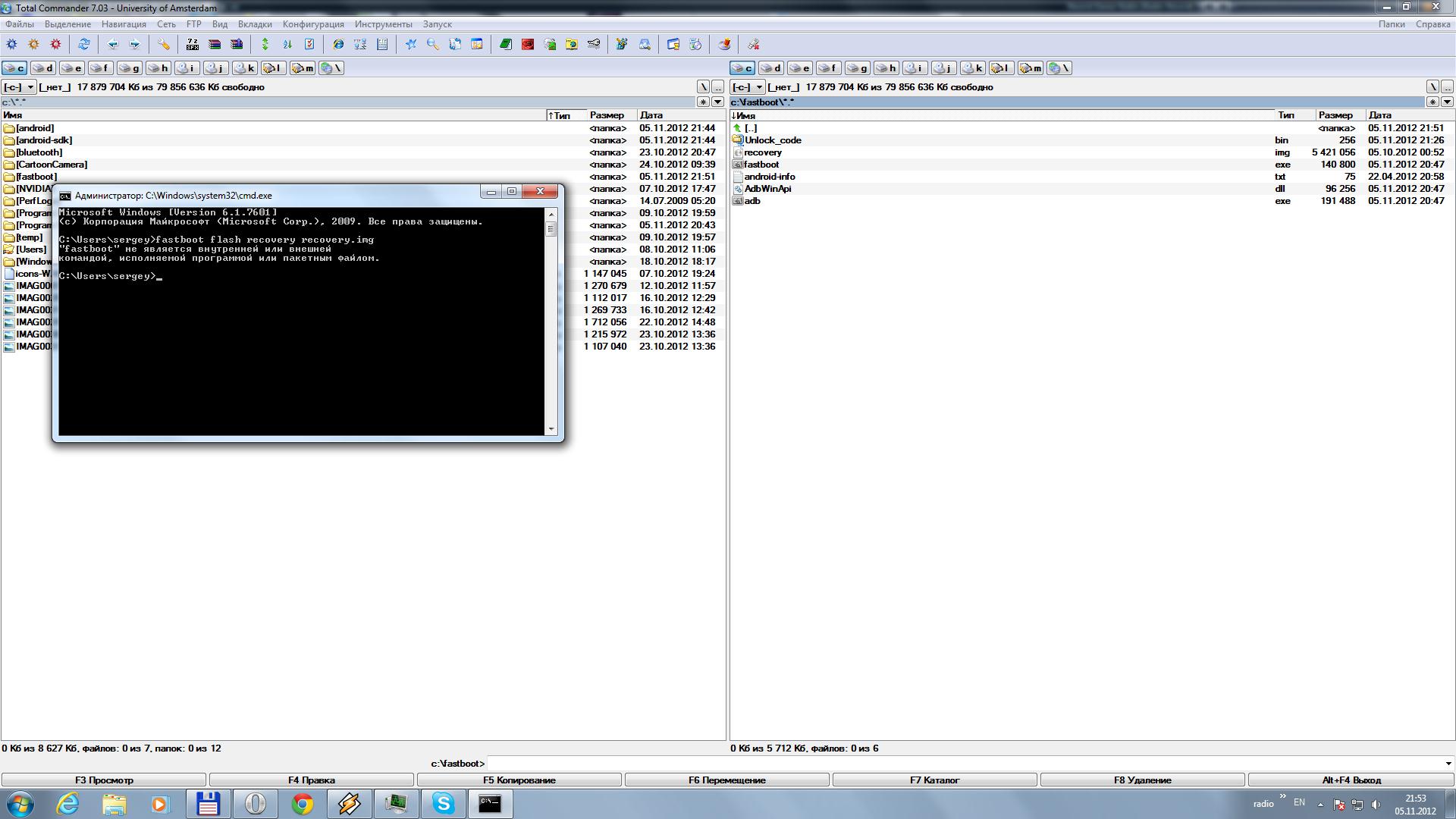Click the green up-down arrows icon

pos(265,45)
